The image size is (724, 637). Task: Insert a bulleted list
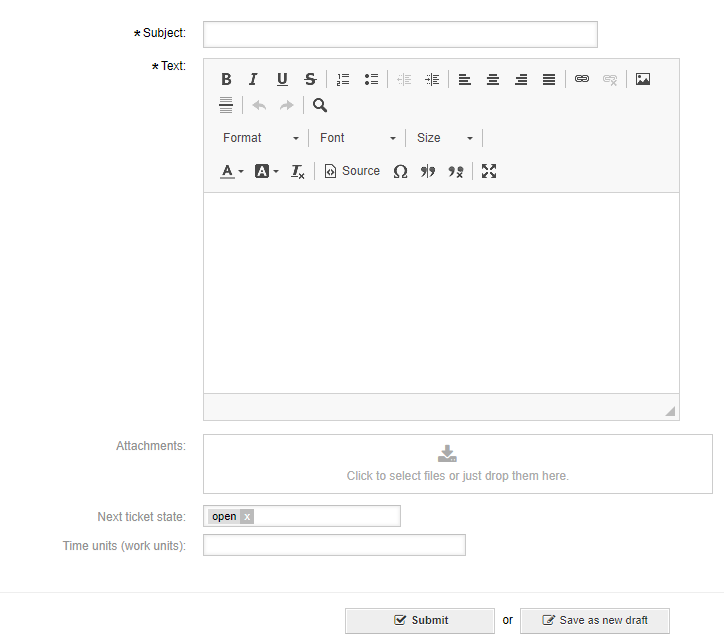(x=371, y=79)
